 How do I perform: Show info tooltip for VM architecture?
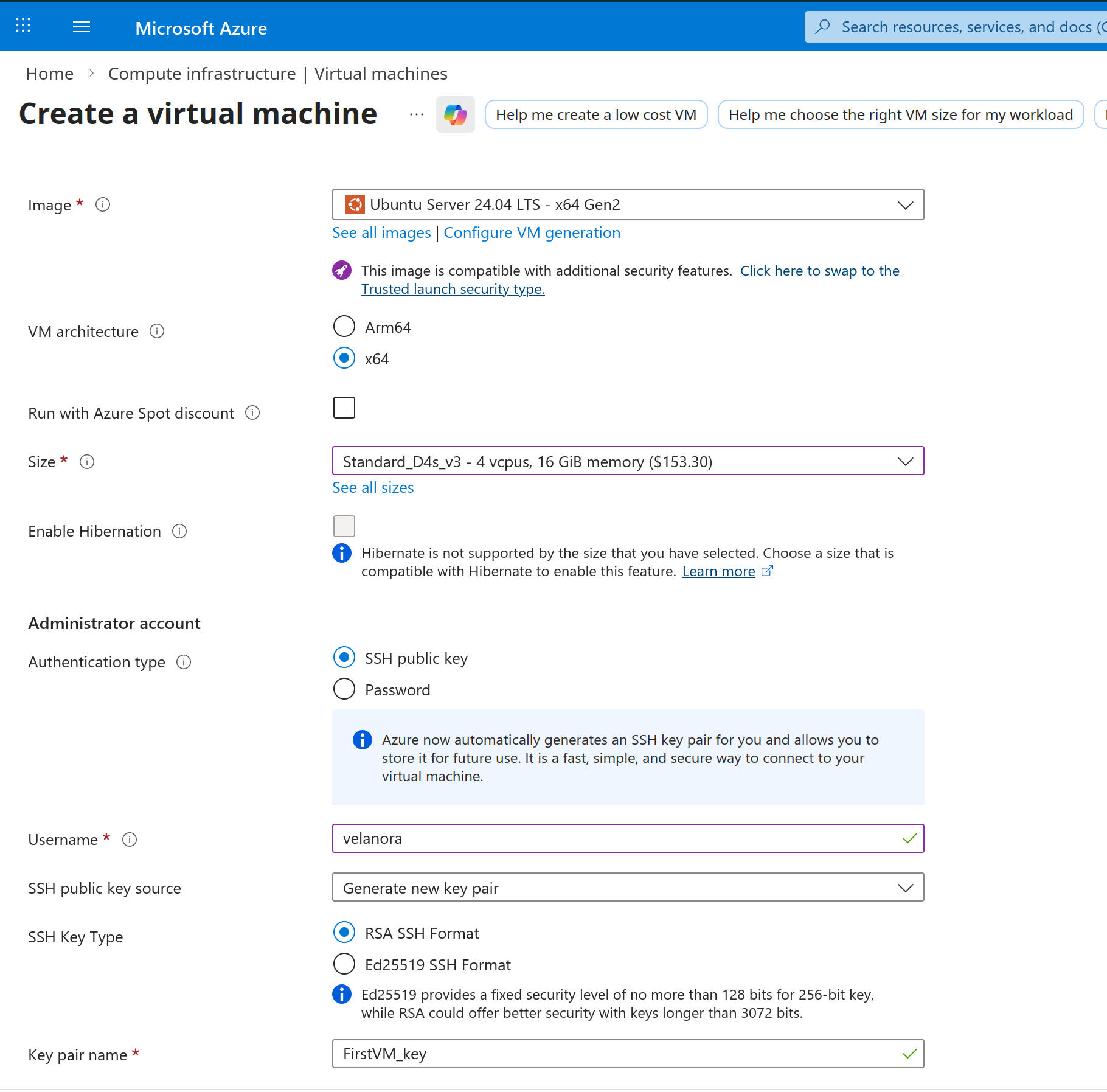pyautogui.click(x=157, y=332)
